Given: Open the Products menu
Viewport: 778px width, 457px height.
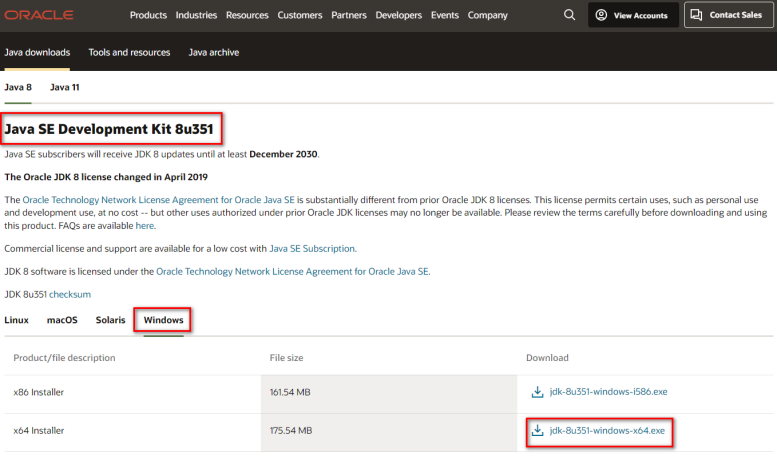Looking at the screenshot, I should pyautogui.click(x=148, y=15).
